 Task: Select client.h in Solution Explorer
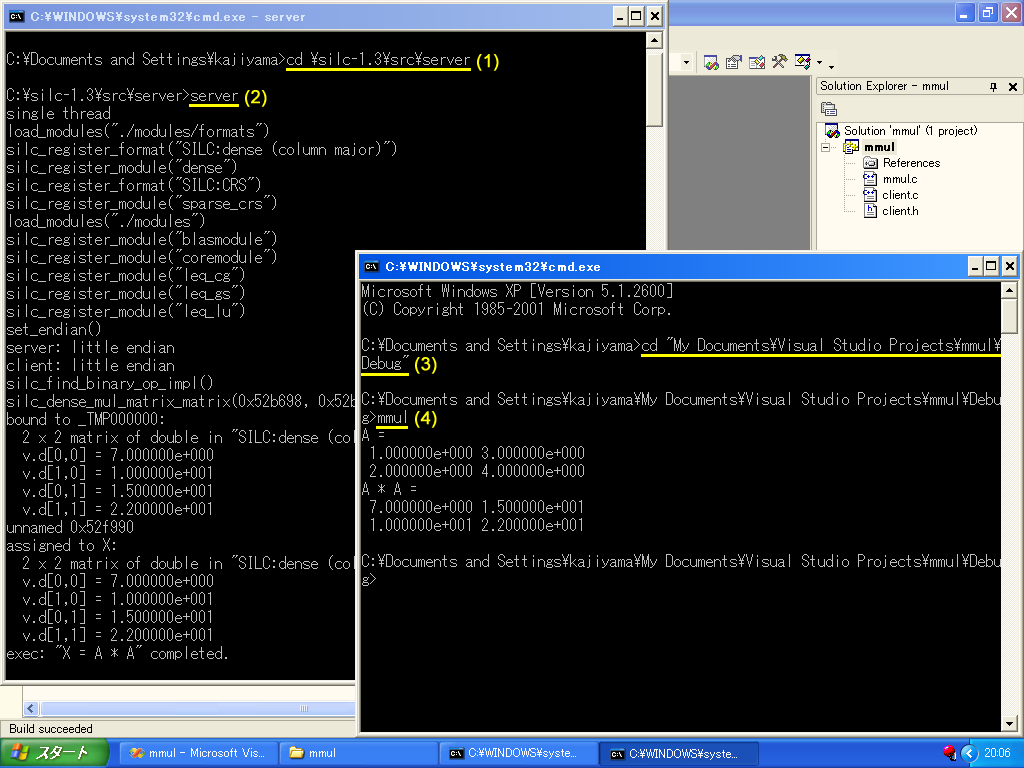[x=900, y=211]
